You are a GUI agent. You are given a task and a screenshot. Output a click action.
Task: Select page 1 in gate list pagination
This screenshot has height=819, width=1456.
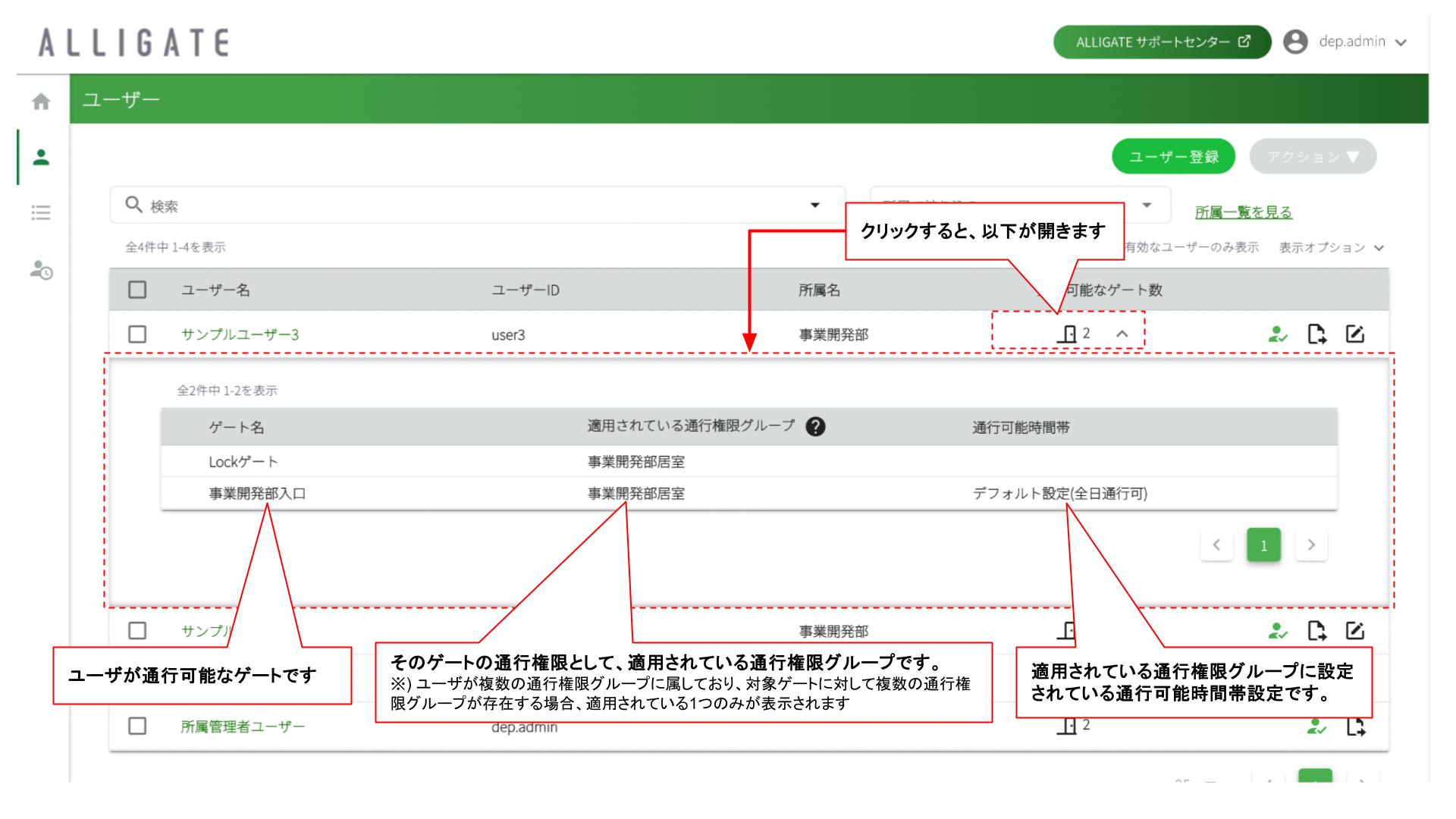pos(1263,544)
